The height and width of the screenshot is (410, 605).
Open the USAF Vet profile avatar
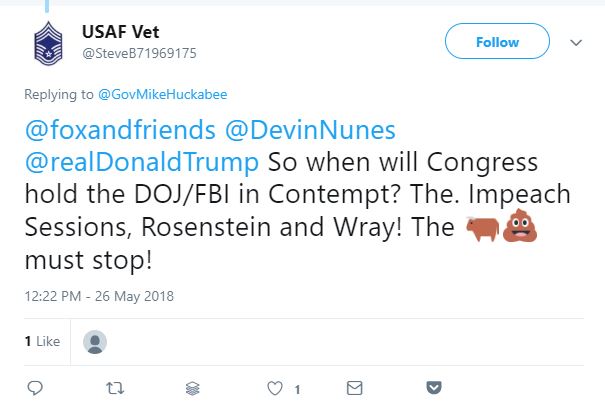46,44
